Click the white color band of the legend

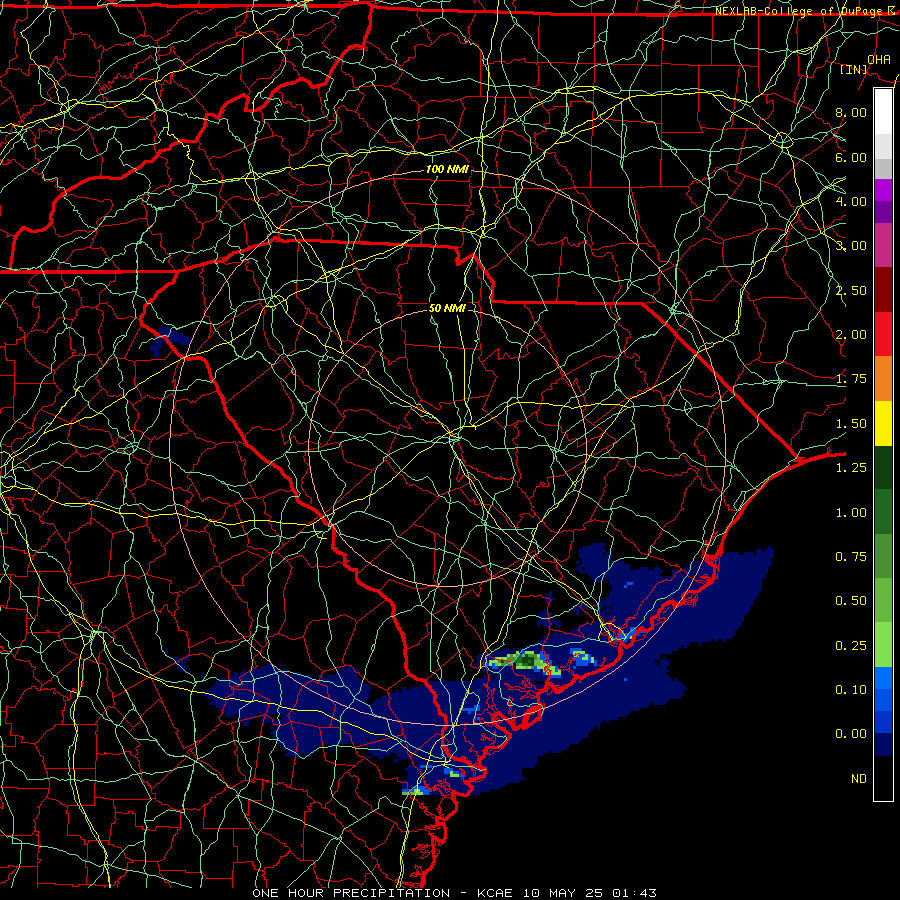pos(883,112)
